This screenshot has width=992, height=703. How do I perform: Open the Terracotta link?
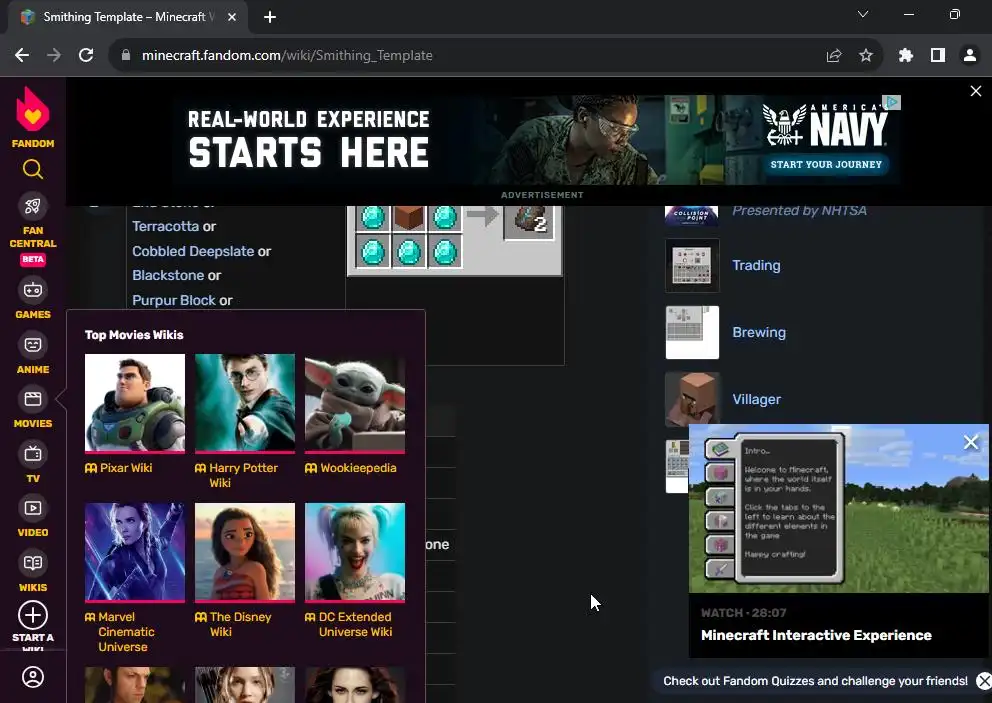165,227
